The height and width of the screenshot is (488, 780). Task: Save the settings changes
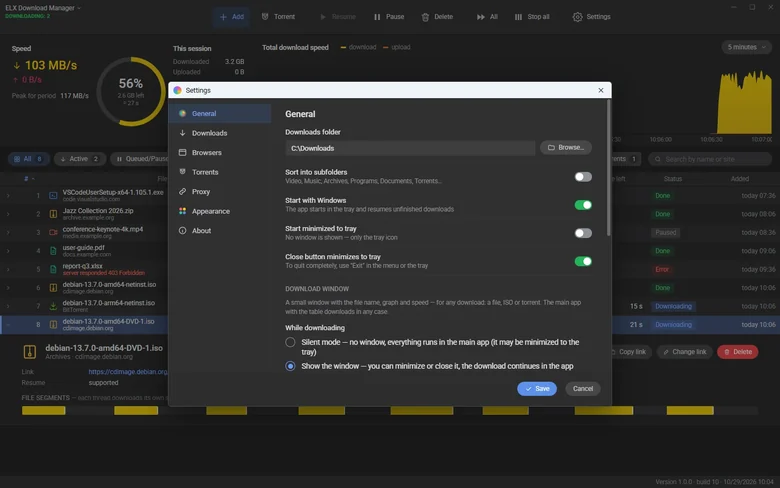(537, 389)
